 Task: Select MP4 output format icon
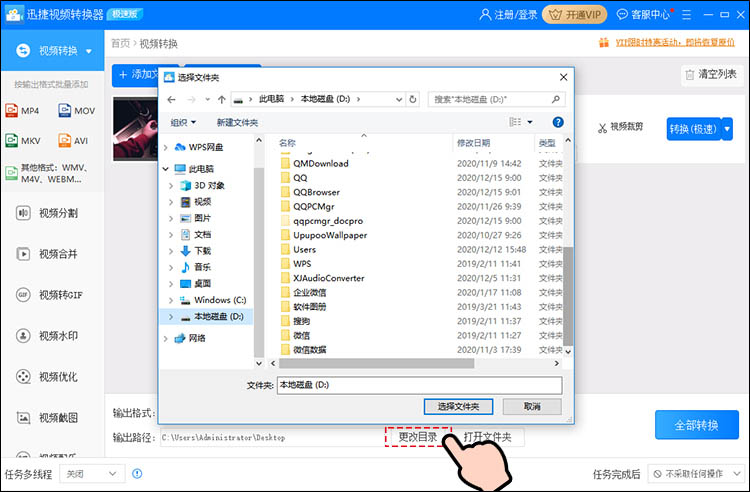[x=11, y=111]
